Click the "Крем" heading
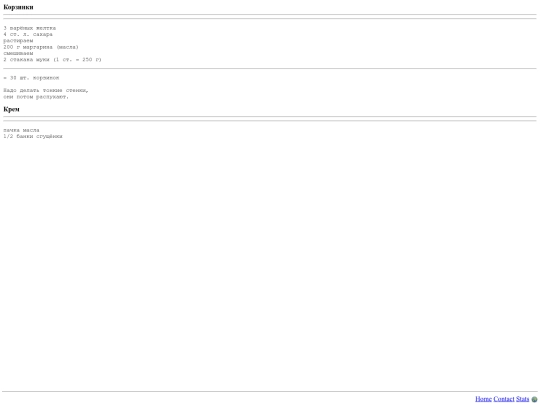The image size is (540, 405). (11, 109)
